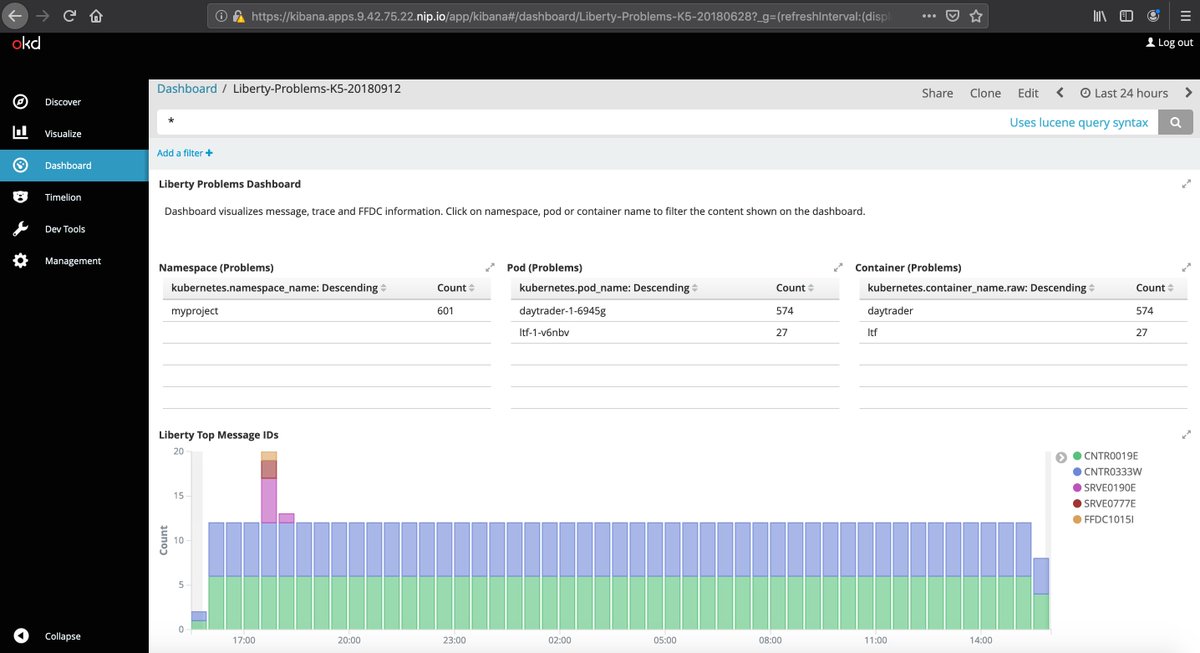Open Last 24 hours time picker
The image size is (1200, 653).
tap(1124, 93)
